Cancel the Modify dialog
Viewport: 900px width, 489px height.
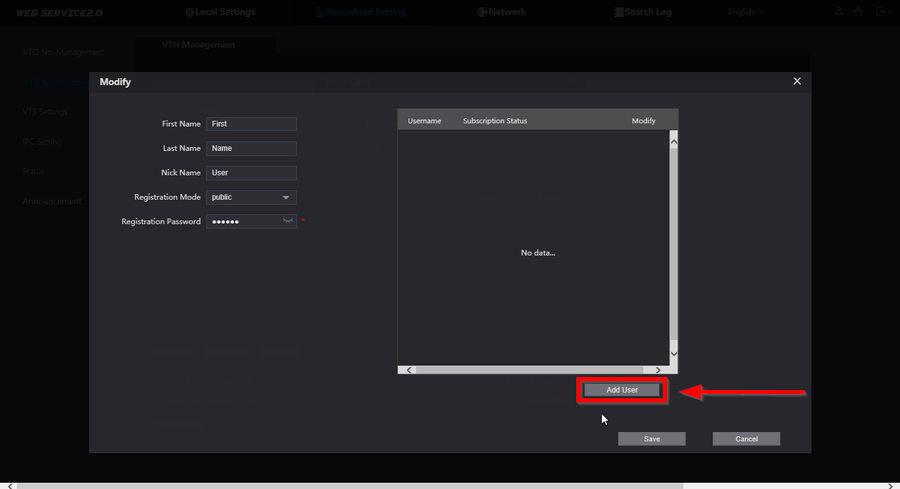[x=746, y=438]
